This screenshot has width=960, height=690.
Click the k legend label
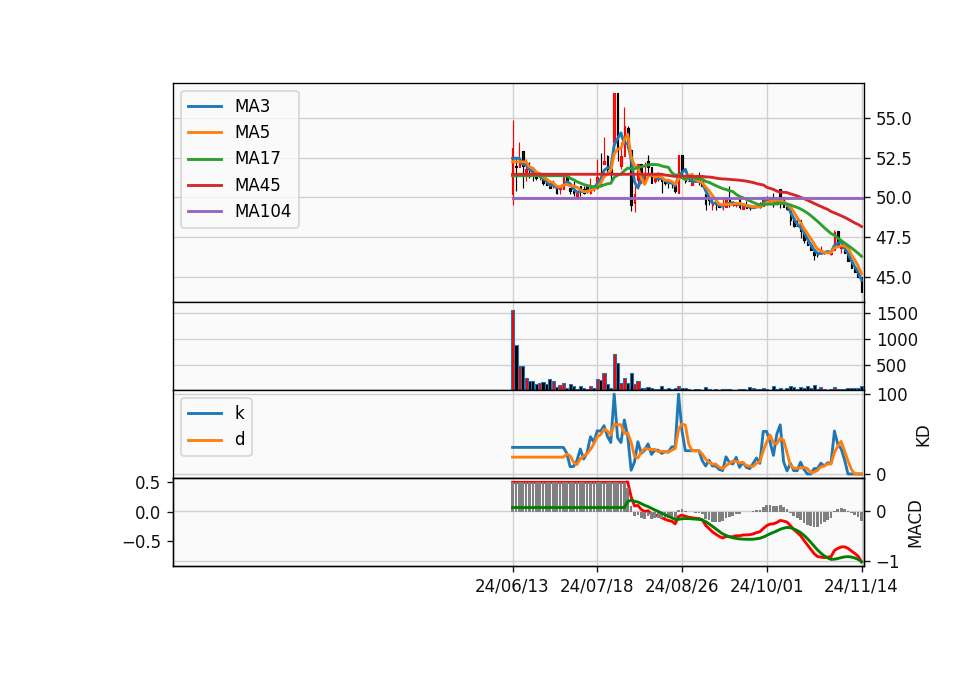click(239, 413)
